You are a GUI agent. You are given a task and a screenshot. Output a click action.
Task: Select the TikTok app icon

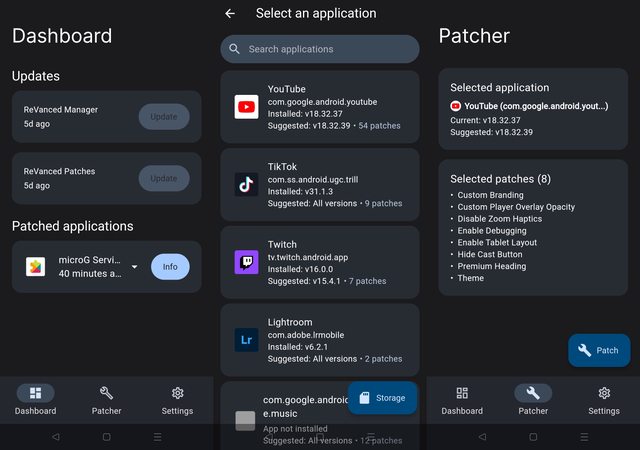coord(246,184)
